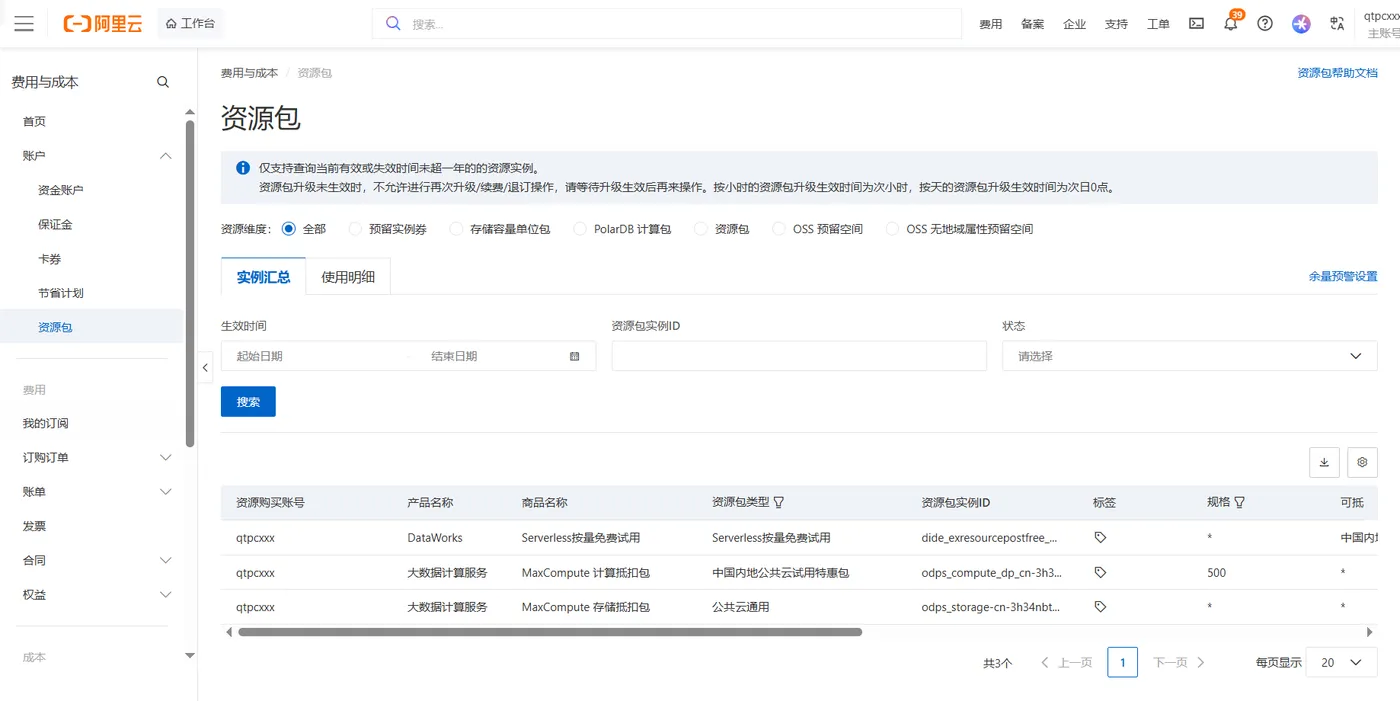Open 我的订阅 in the sidebar

[x=46, y=423]
